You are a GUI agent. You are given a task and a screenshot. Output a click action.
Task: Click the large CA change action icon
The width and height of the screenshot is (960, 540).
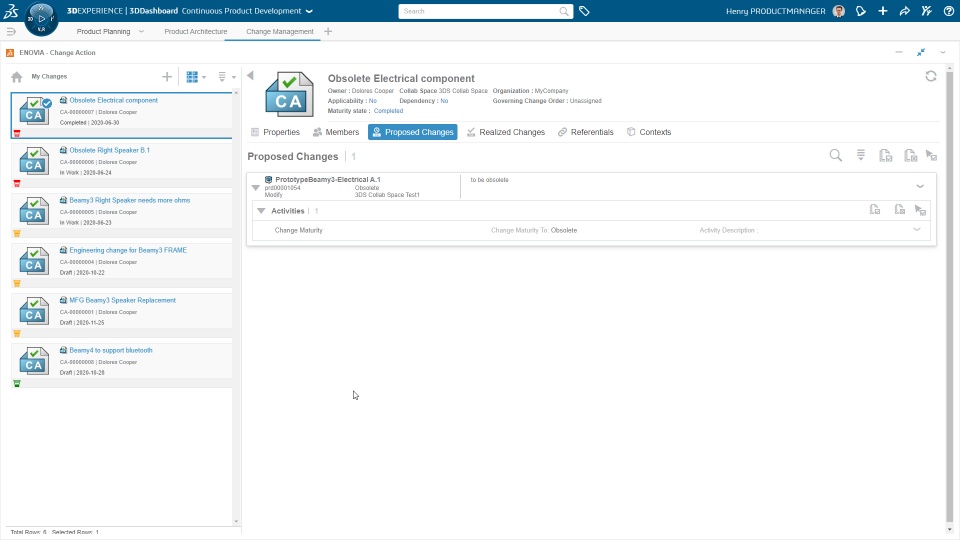(289, 94)
